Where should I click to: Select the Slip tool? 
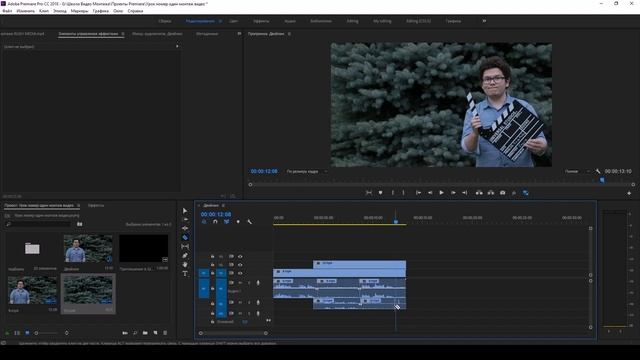tap(185, 247)
